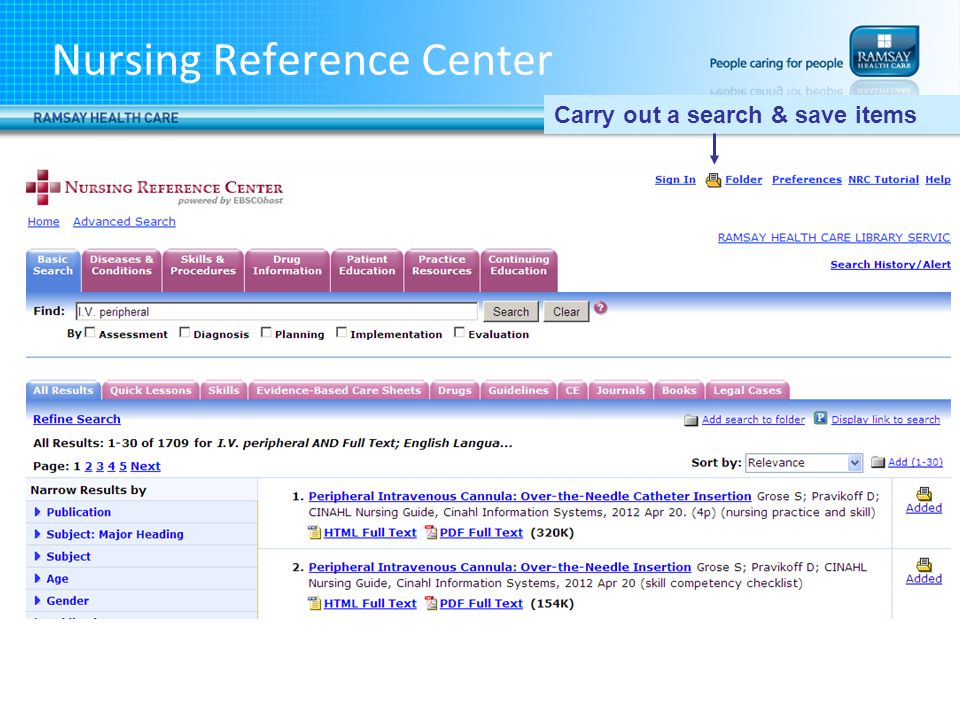Click Ramsay Health Care Library Service link

[834, 238]
